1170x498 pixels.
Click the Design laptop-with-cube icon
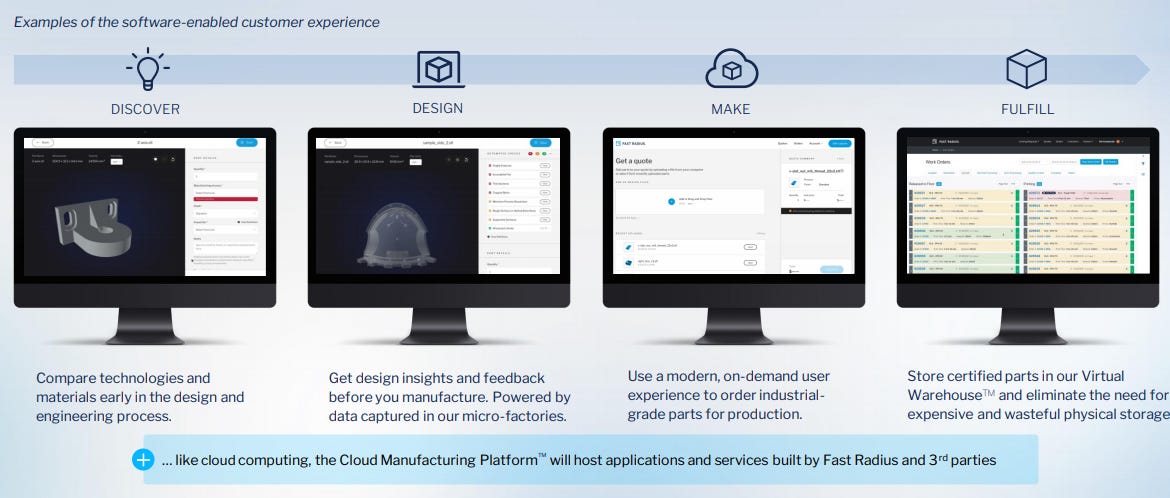438,69
